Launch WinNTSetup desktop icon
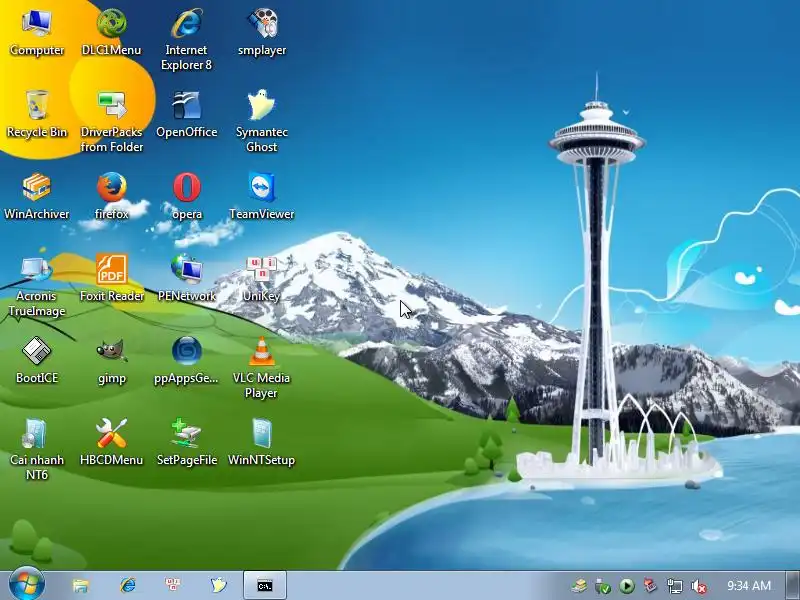 pos(261,442)
